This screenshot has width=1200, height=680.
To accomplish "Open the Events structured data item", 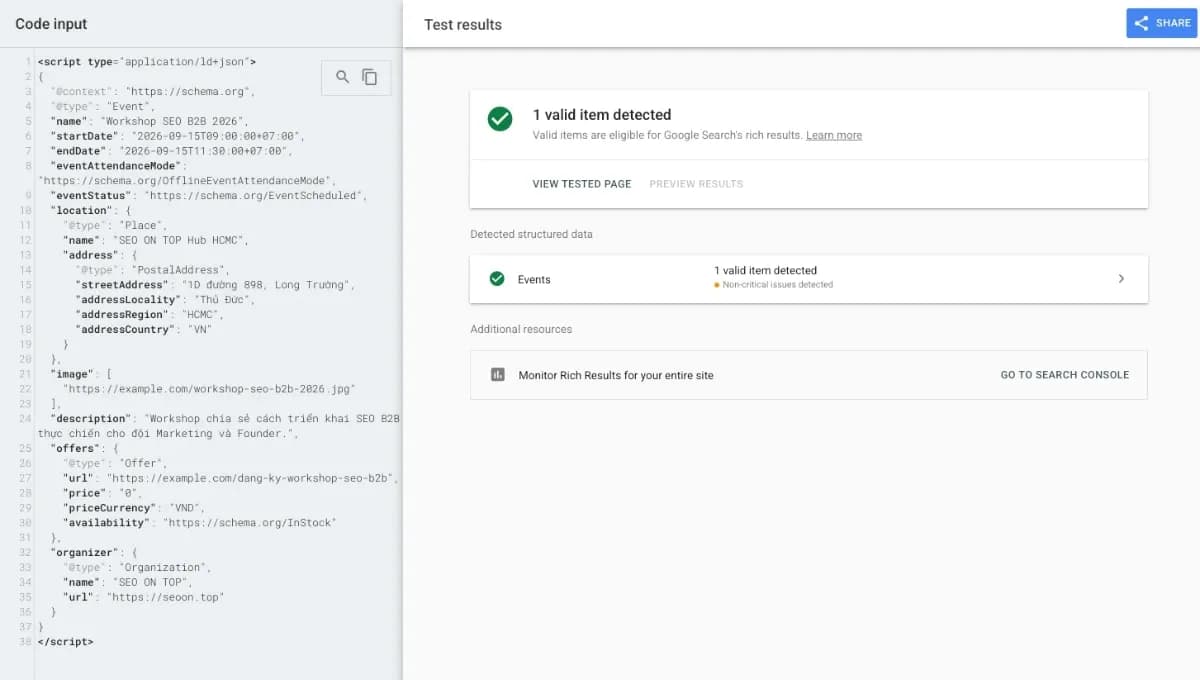I will pyautogui.click(x=809, y=279).
